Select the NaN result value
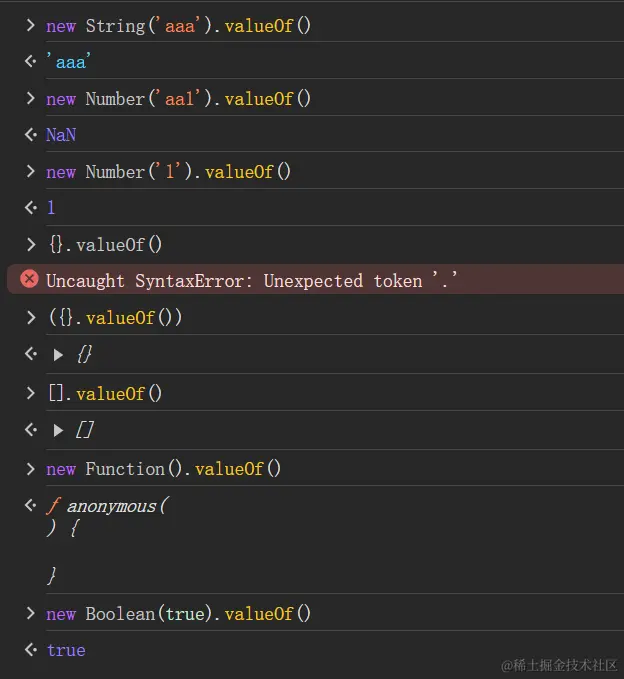The width and height of the screenshot is (624, 679). coord(61,135)
